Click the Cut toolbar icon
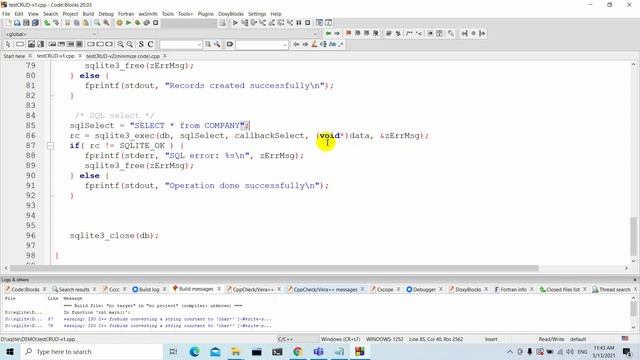 [x=67, y=23]
